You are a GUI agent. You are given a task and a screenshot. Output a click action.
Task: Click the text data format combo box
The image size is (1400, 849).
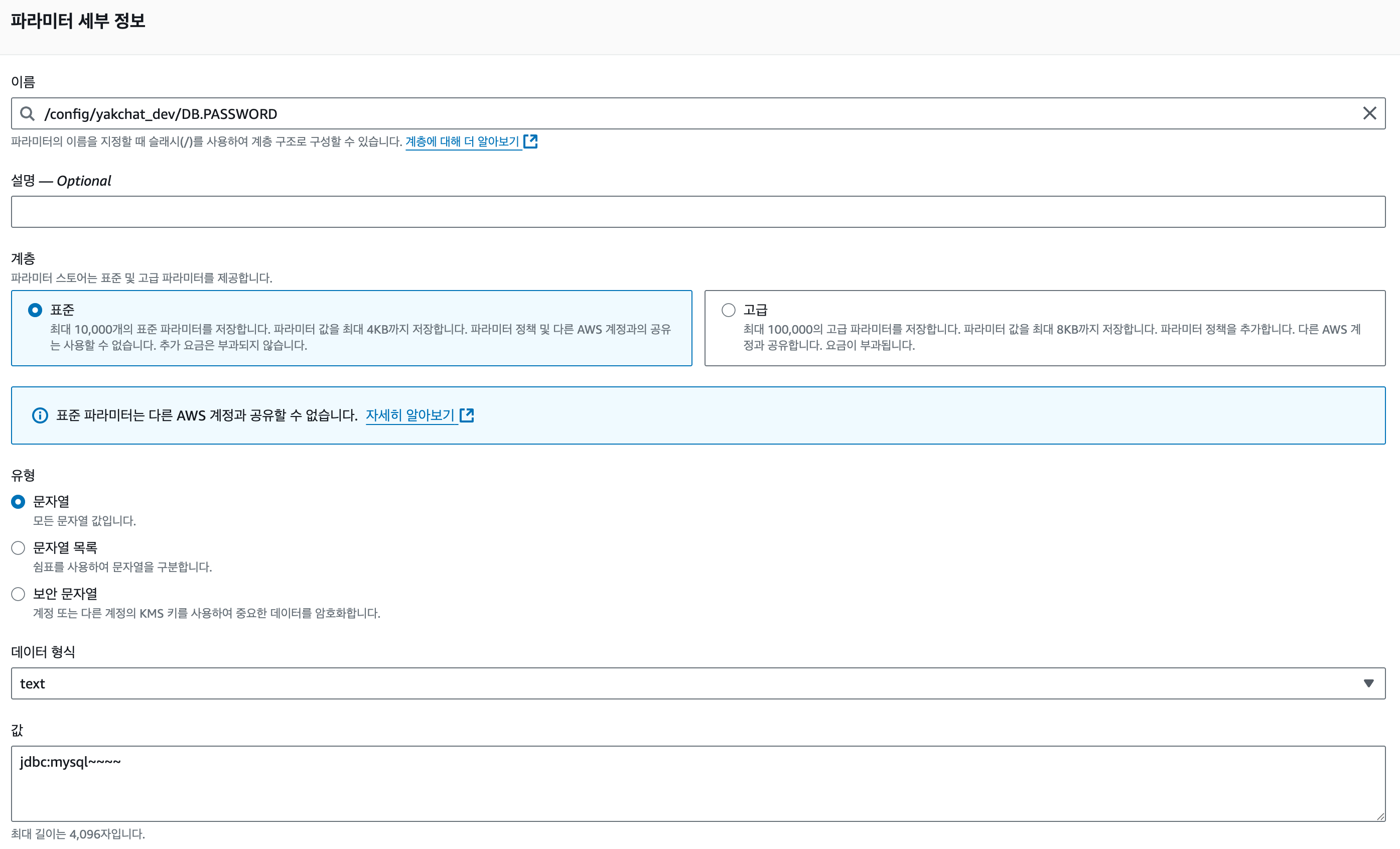pyautogui.click(x=682, y=683)
